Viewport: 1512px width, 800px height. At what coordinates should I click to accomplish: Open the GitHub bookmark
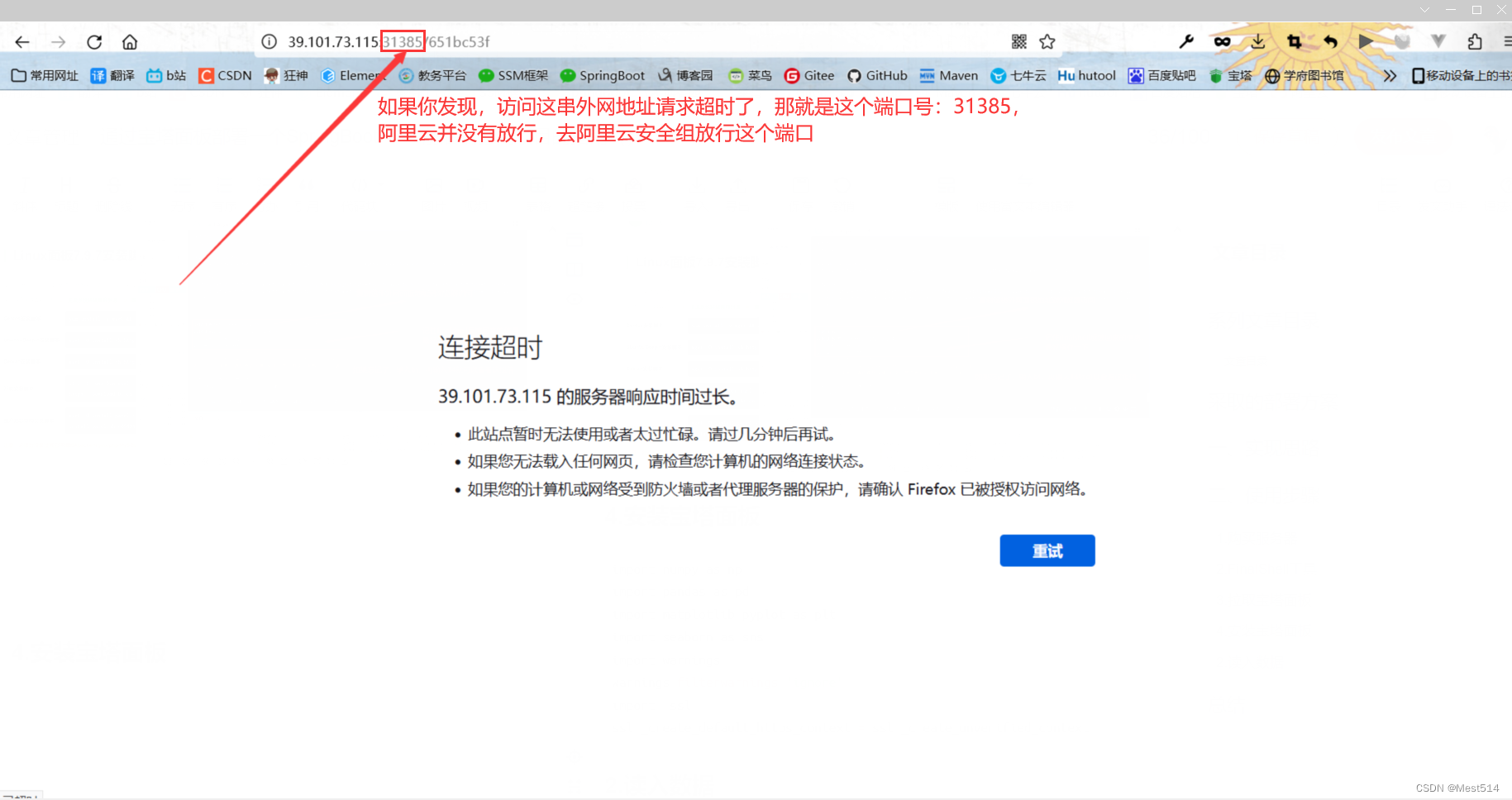(x=877, y=75)
